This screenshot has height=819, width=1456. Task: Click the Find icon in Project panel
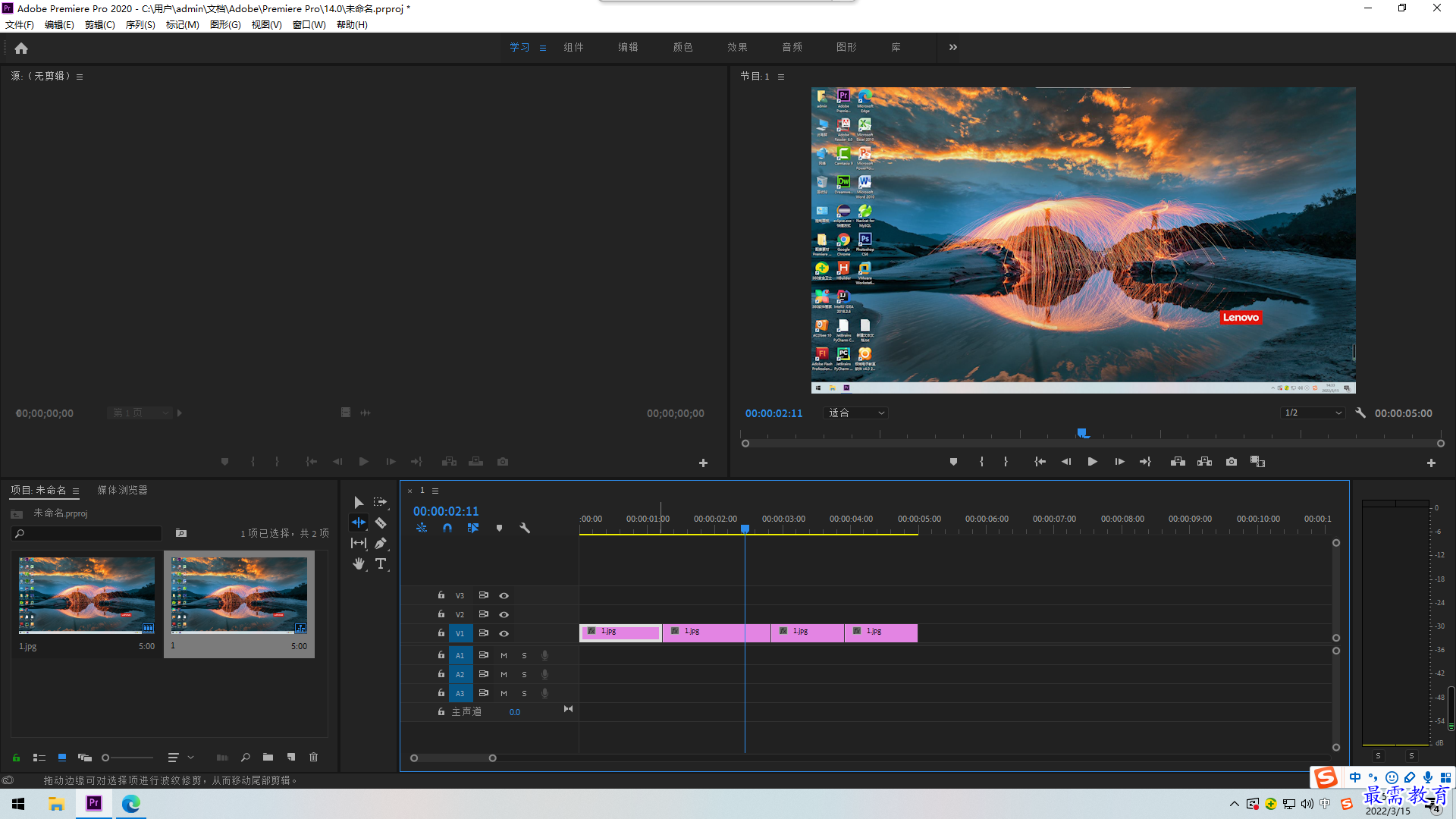(245, 757)
